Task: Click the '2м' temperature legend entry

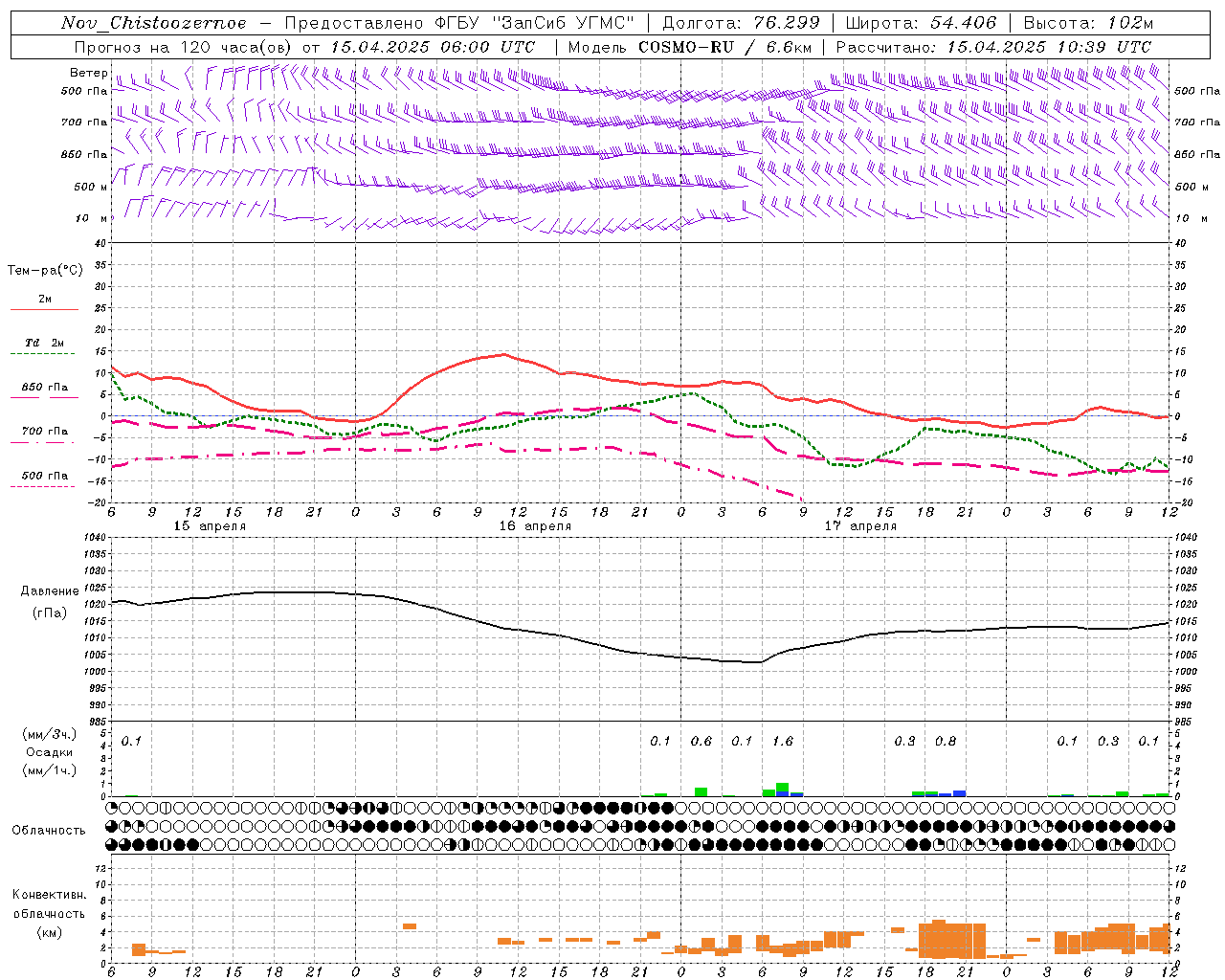Action: (x=45, y=299)
